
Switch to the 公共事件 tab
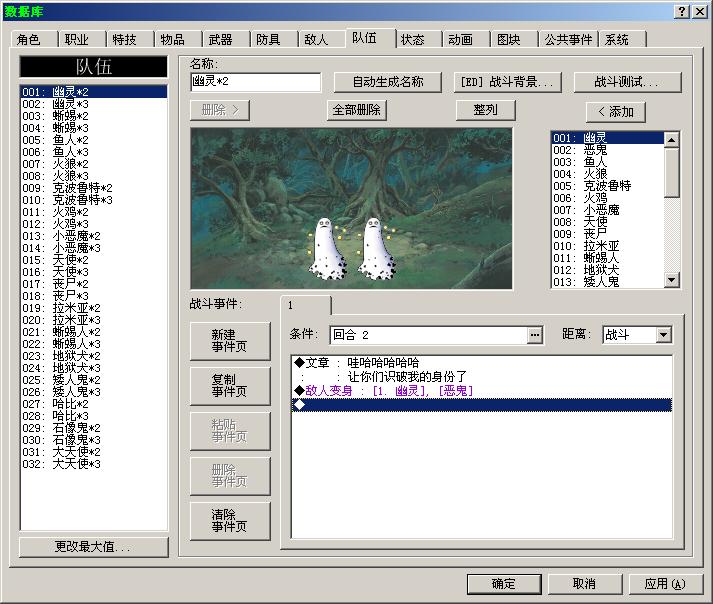(x=568, y=40)
